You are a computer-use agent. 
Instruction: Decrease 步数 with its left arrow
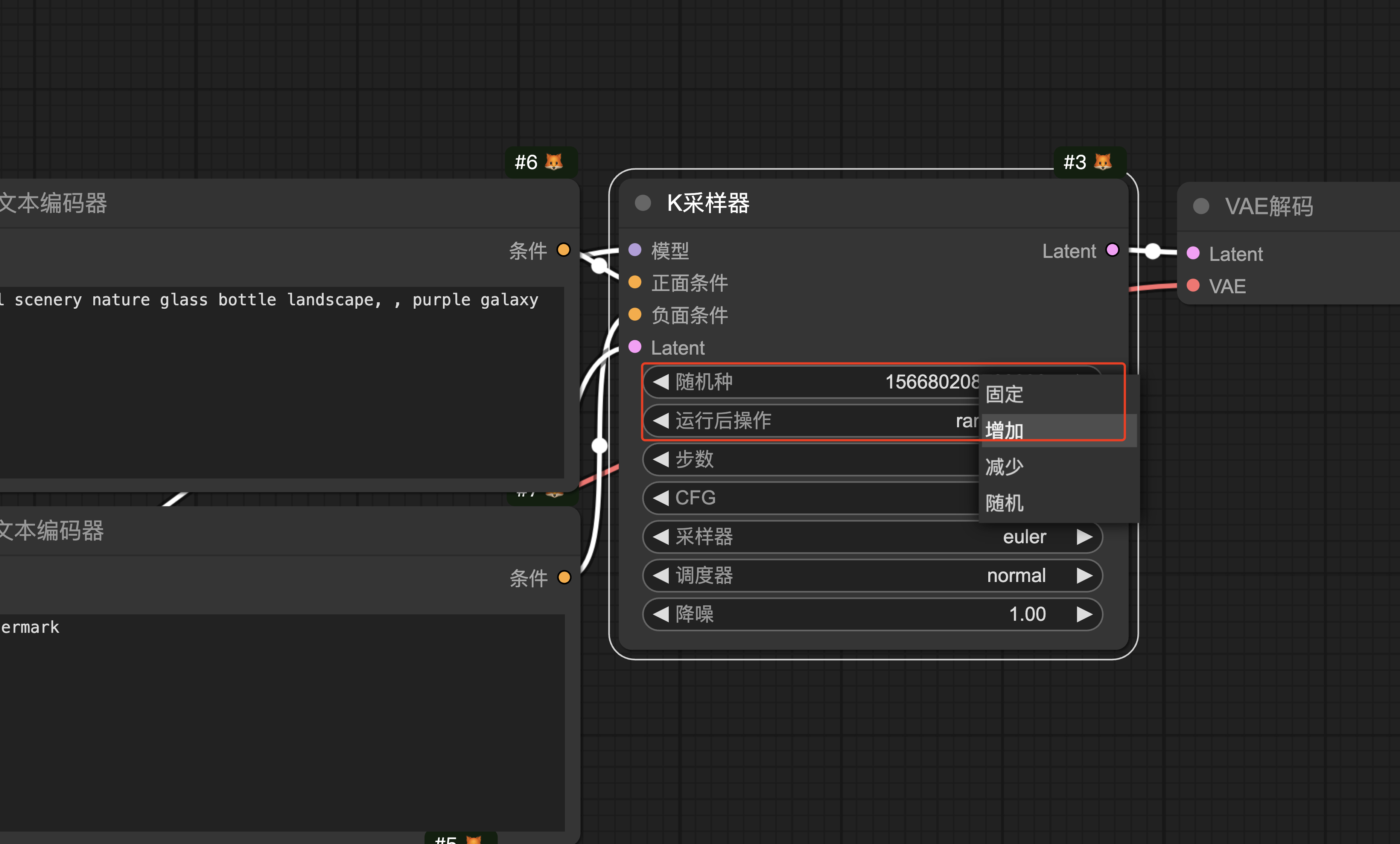pos(660,459)
